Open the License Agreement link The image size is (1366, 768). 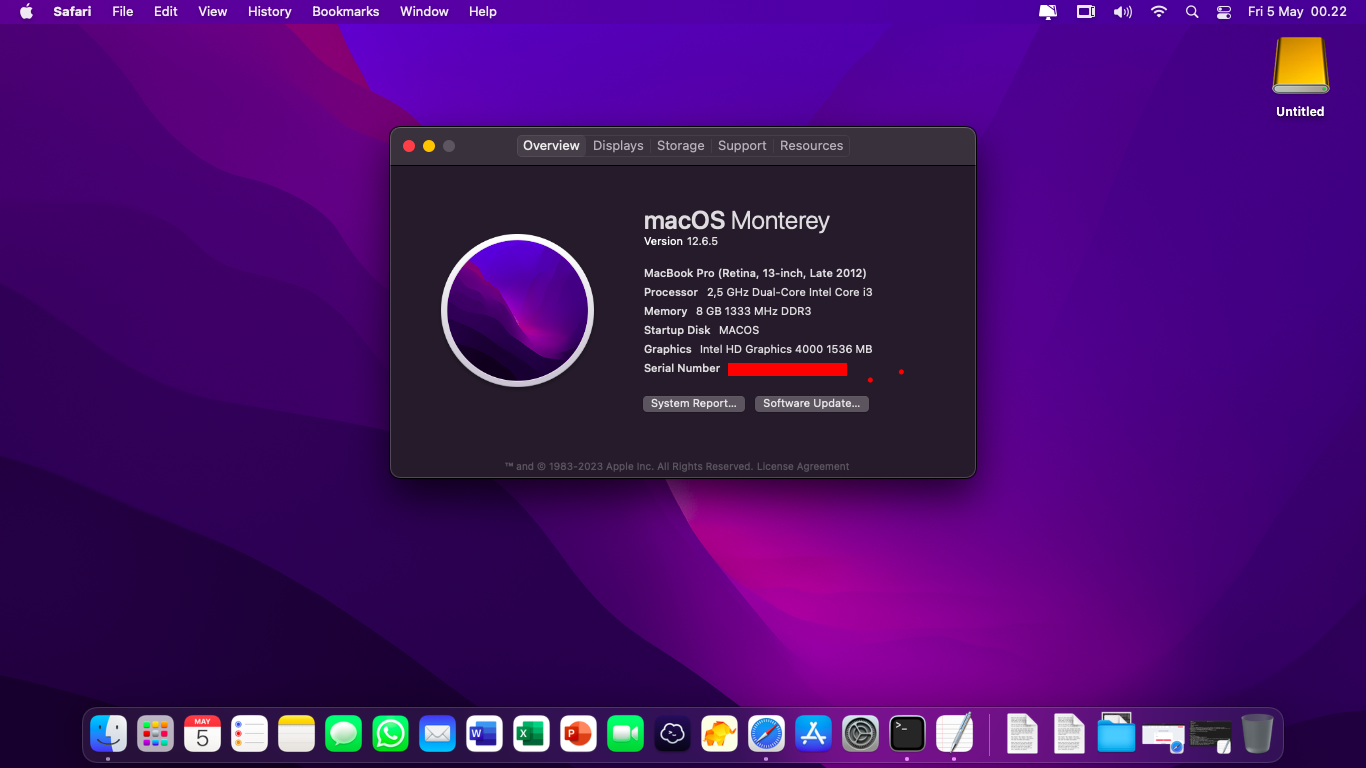[x=803, y=467]
